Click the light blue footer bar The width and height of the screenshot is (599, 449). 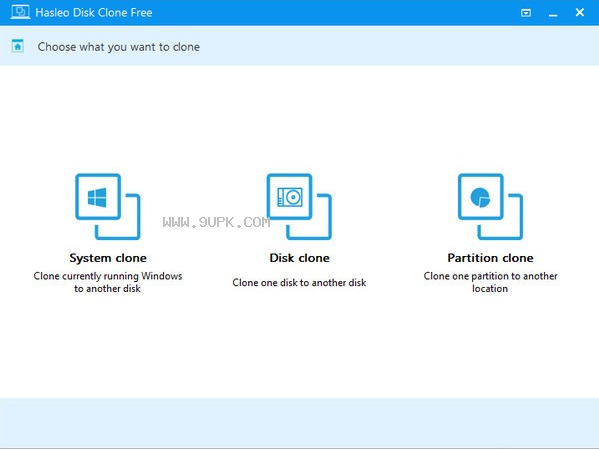point(300,423)
